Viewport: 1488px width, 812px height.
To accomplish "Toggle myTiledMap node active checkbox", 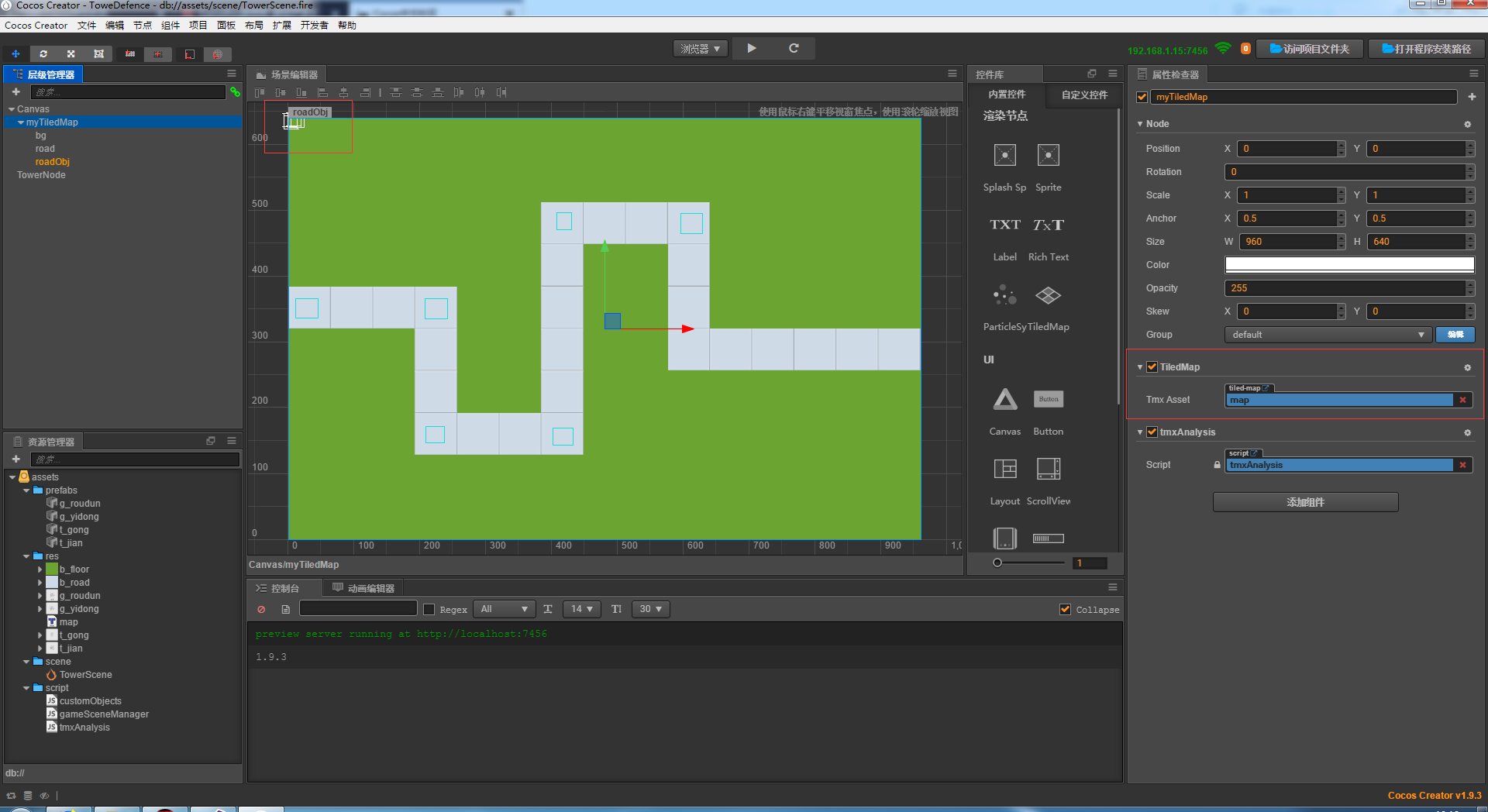I will click(x=1142, y=97).
